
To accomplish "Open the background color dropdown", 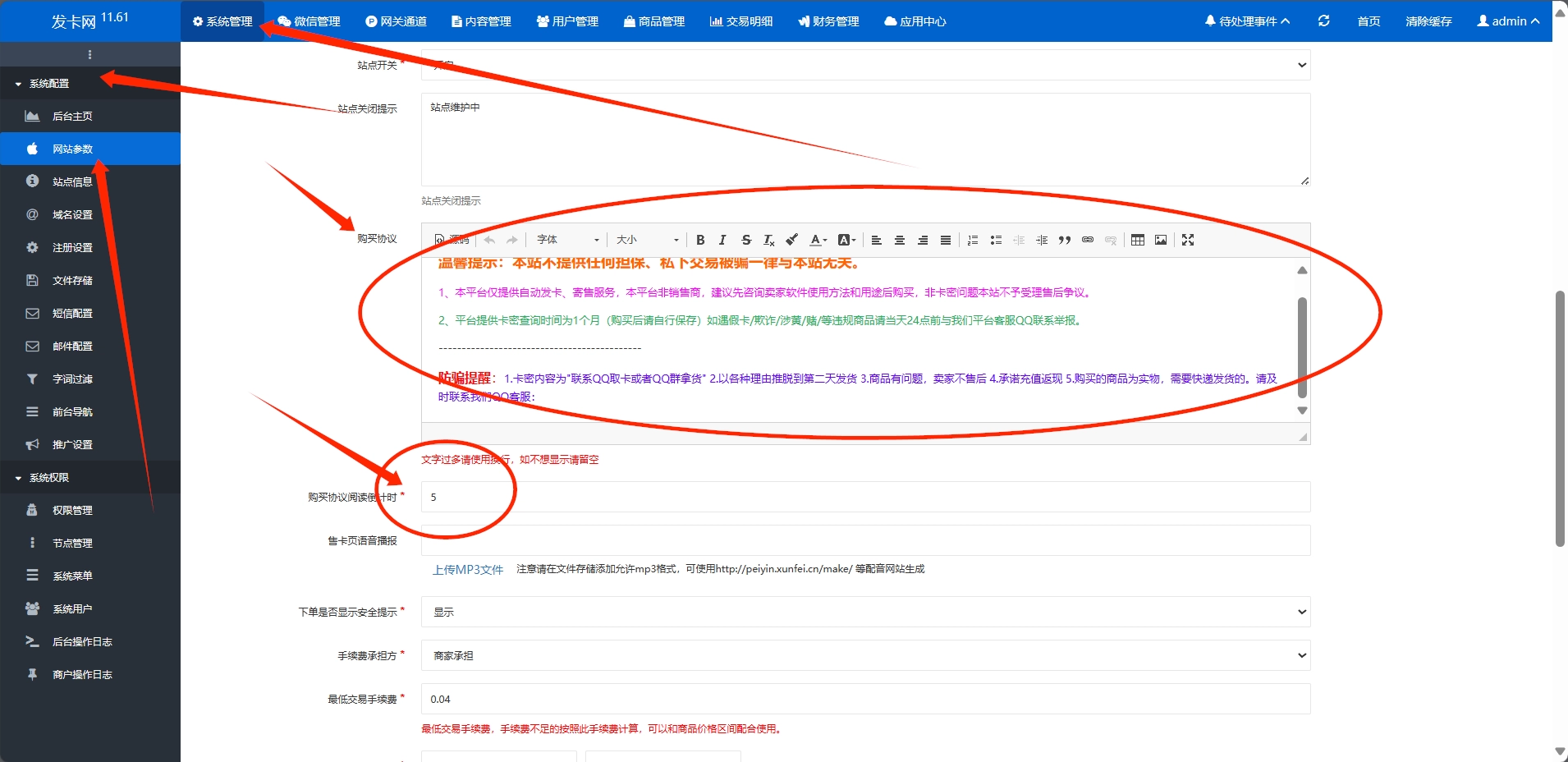I will (x=846, y=240).
